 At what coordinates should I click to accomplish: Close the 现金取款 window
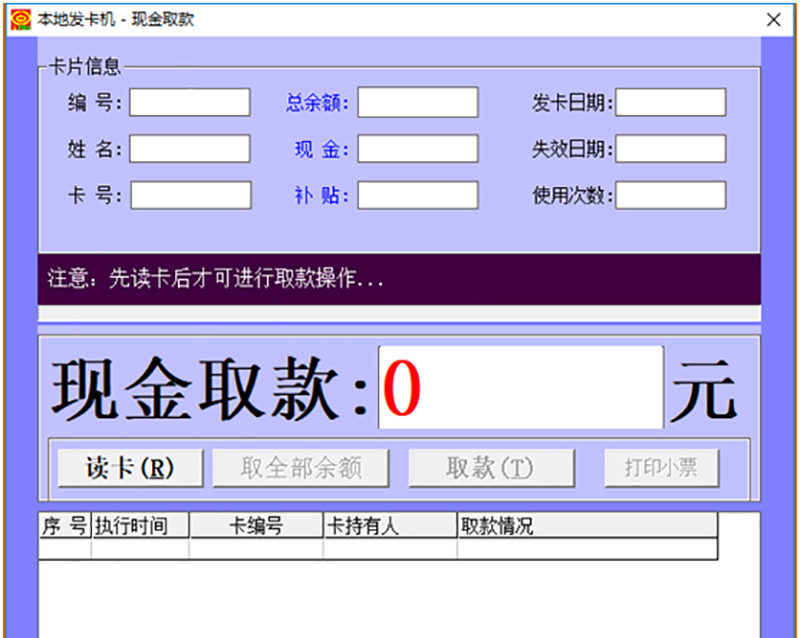[x=773, y=19]
